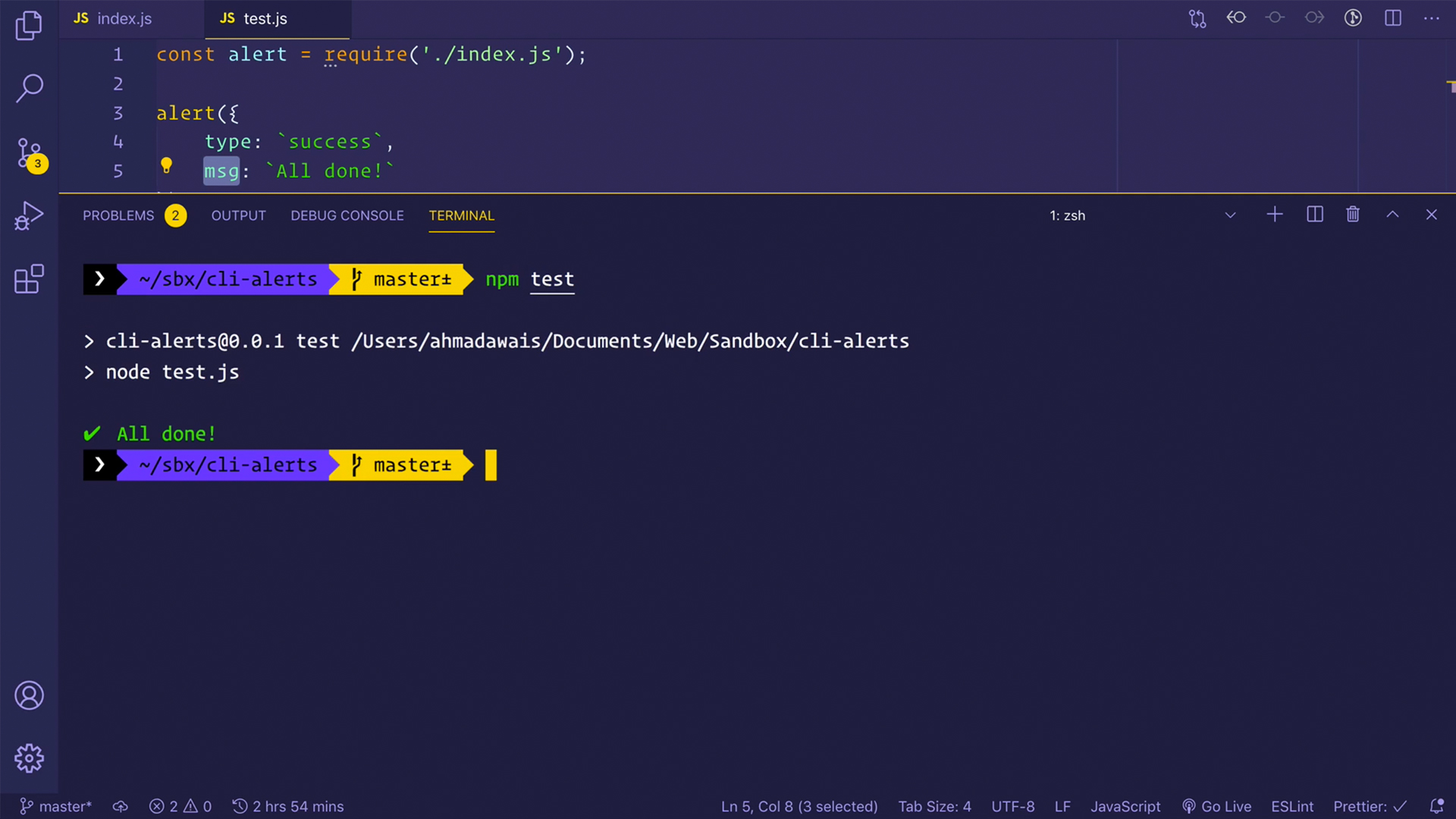Open the Explorer view in activity bar
The image size is (1456, 819).
[29, 25]
